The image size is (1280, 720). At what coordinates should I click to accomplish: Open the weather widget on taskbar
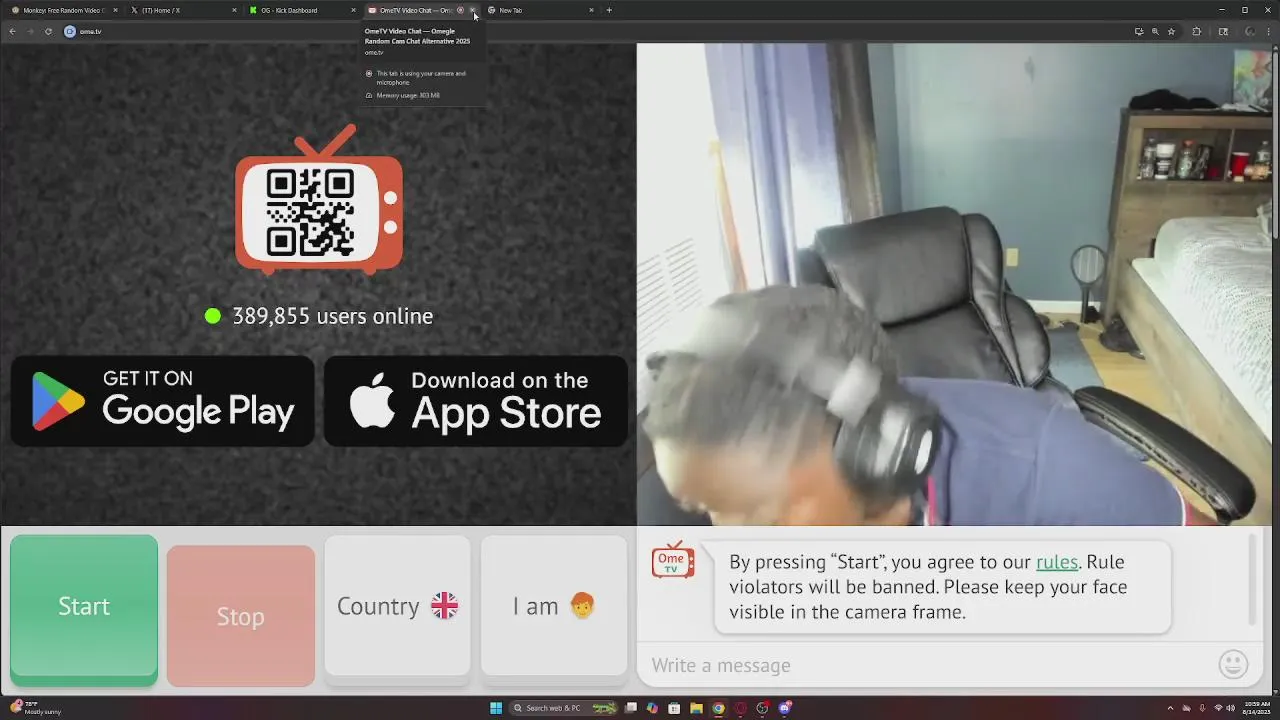tap(36, 708)
